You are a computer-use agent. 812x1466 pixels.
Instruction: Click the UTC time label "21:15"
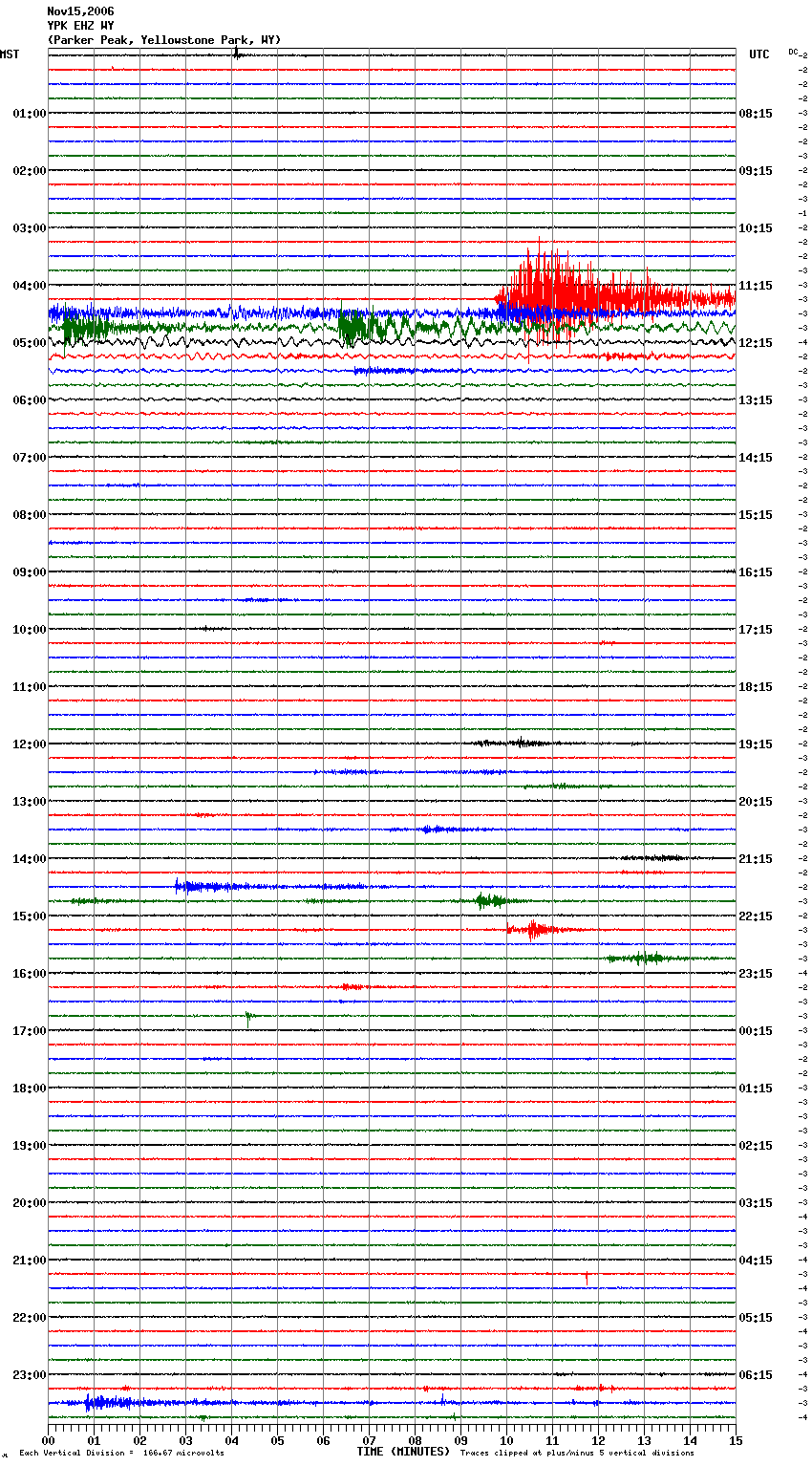click(x=756, y=859)
